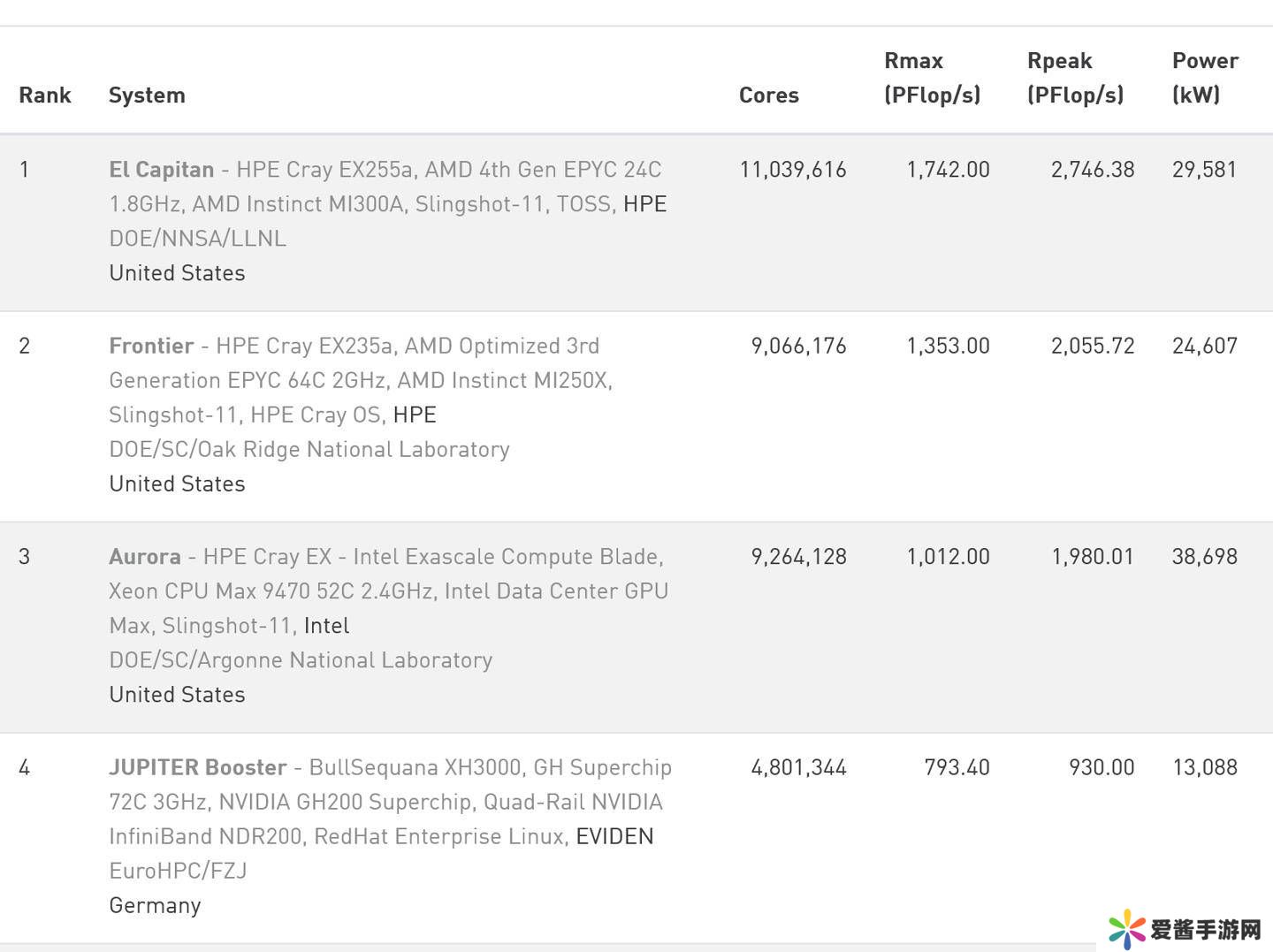This screenshot has width=1273, height=952.
Task: Click the El Capitan system link
Action: click(162, 170)
